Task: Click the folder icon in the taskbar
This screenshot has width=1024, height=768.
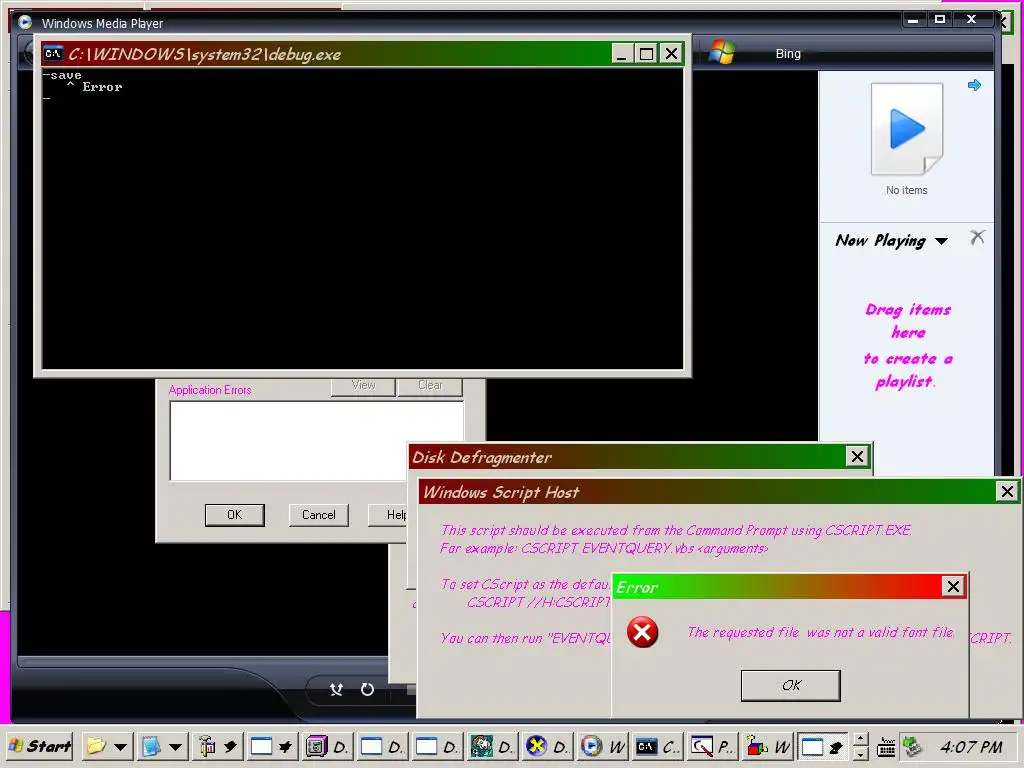Action: (x=96, y=746)
